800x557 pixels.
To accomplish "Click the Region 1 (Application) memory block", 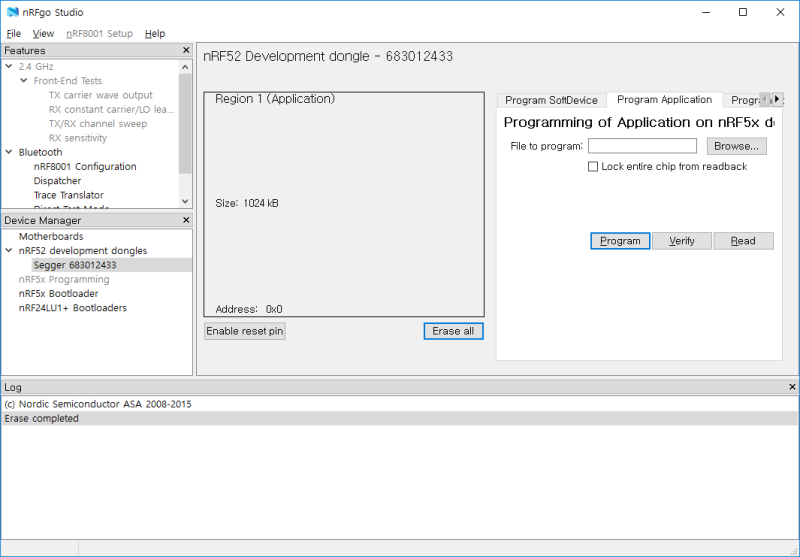I will coord(344,205).
